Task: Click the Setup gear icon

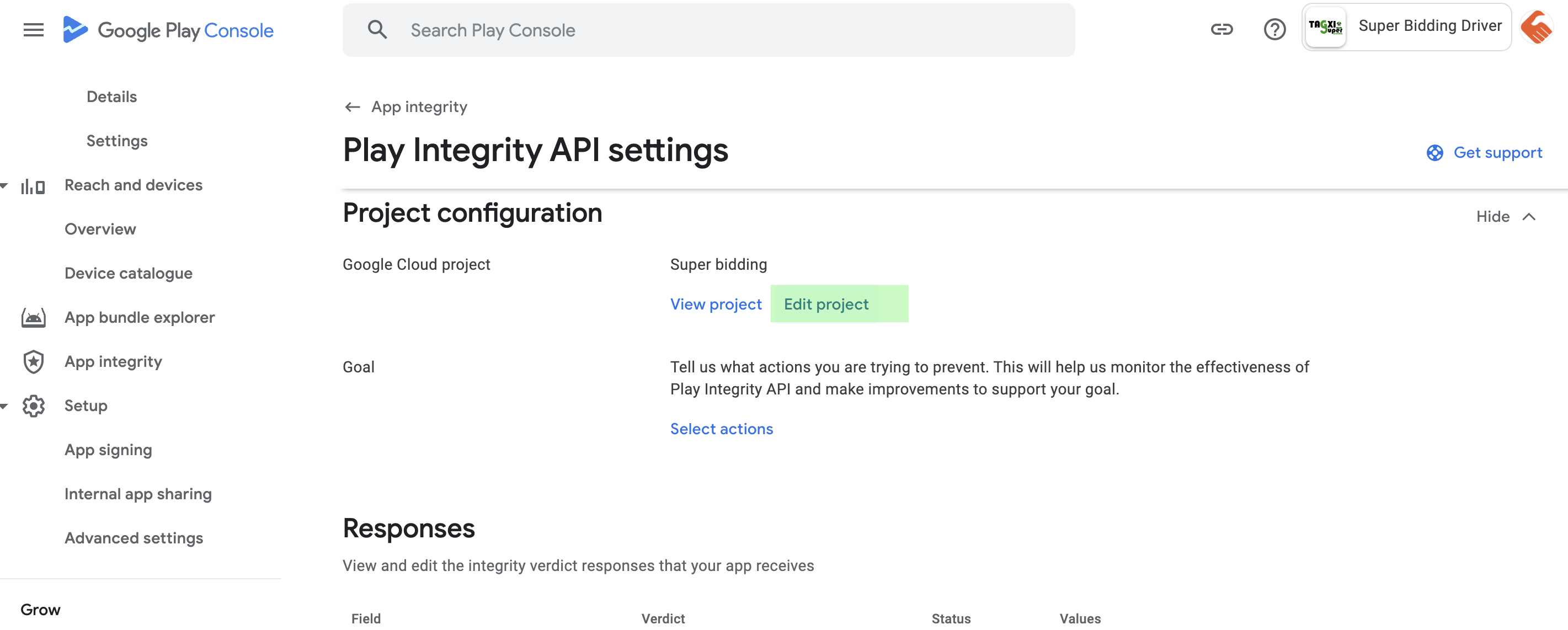Action: click(x=33, y=406)
